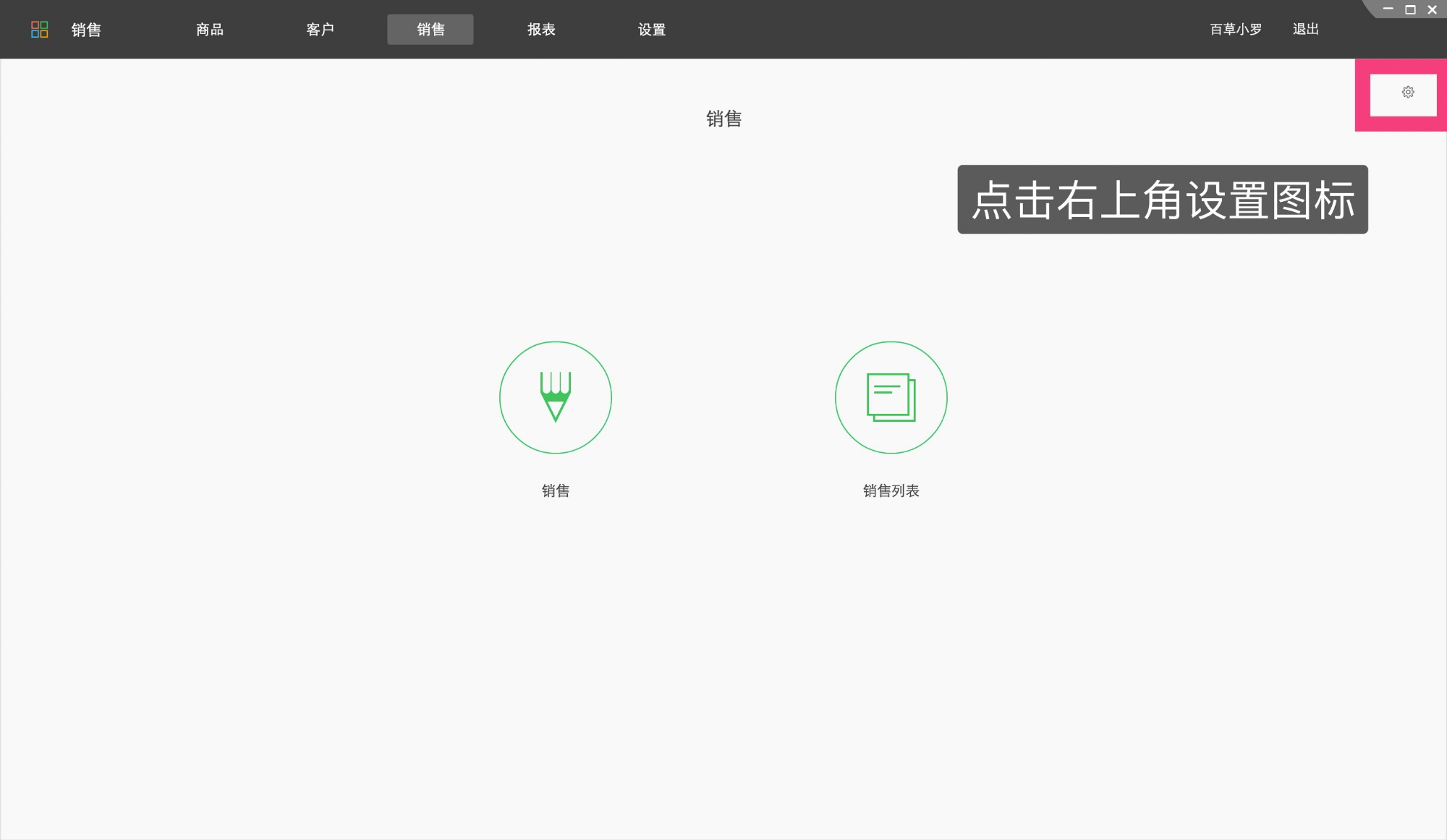Image resolution: width=1447 pixels, height=840 pixels.
Task: Click the leftmost 销售 menu entry
Action: click(x=85, y=29)
